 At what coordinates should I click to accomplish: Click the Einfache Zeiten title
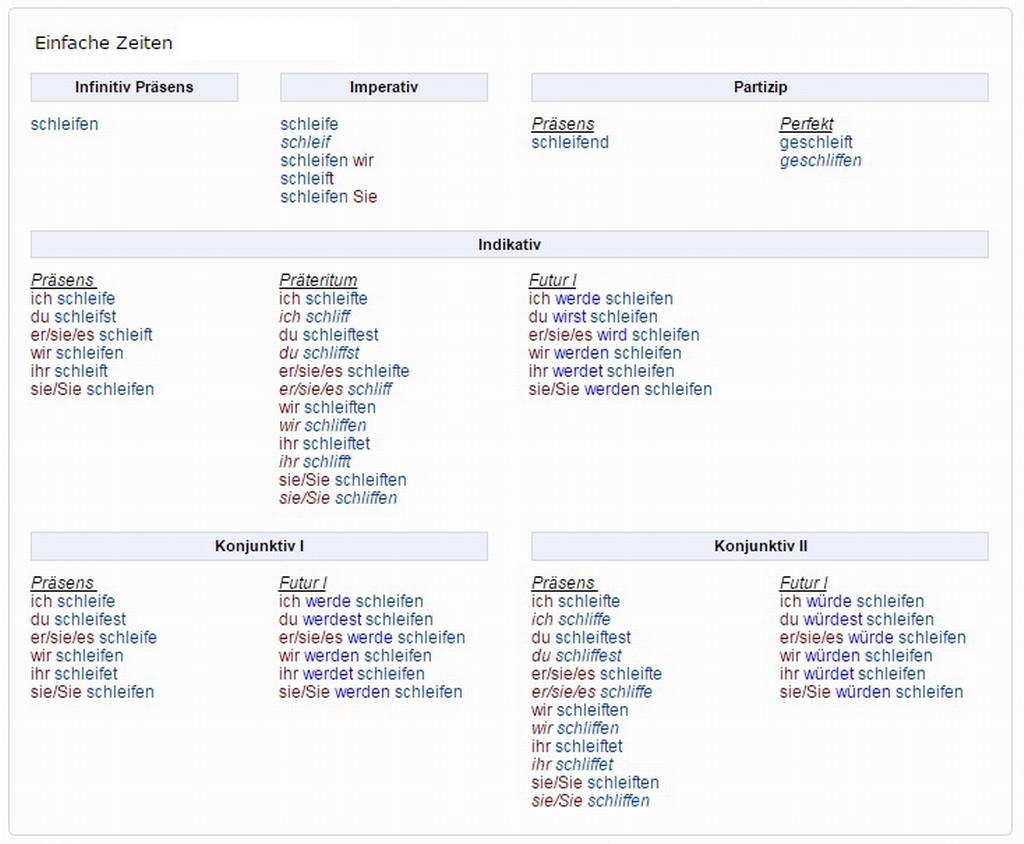(103, 43)
